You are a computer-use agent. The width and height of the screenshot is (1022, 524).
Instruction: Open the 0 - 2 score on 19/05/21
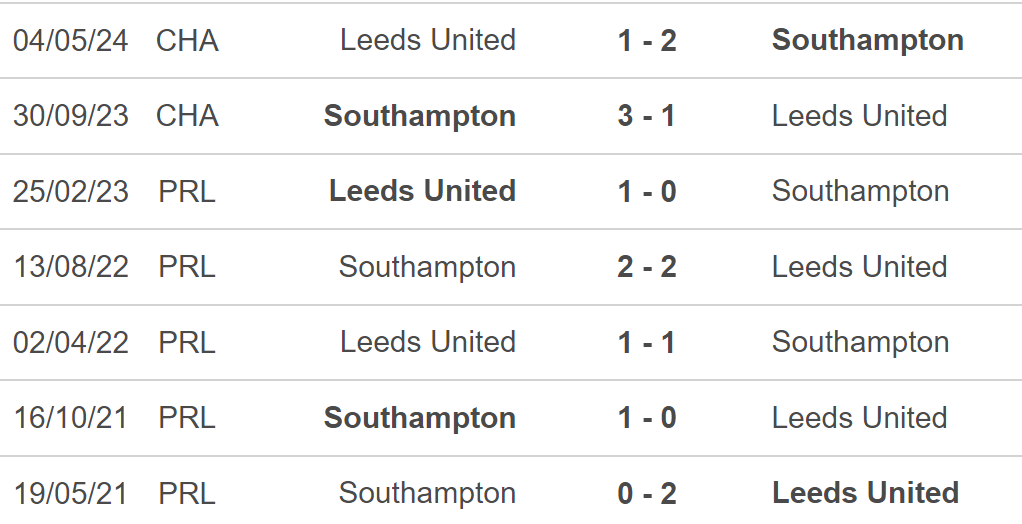(x=647, y=493)
